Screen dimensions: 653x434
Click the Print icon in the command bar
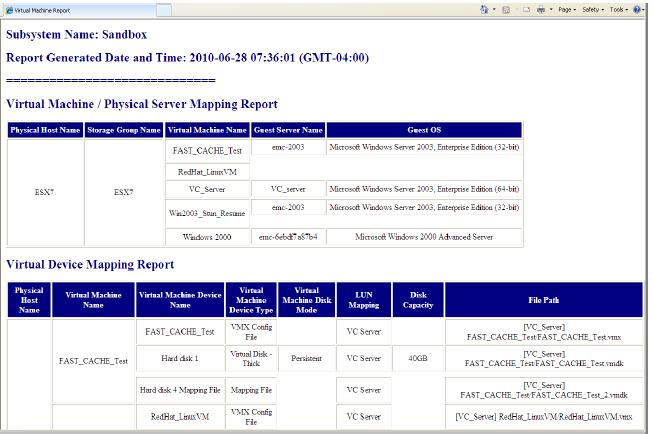(x=541, y=10)
